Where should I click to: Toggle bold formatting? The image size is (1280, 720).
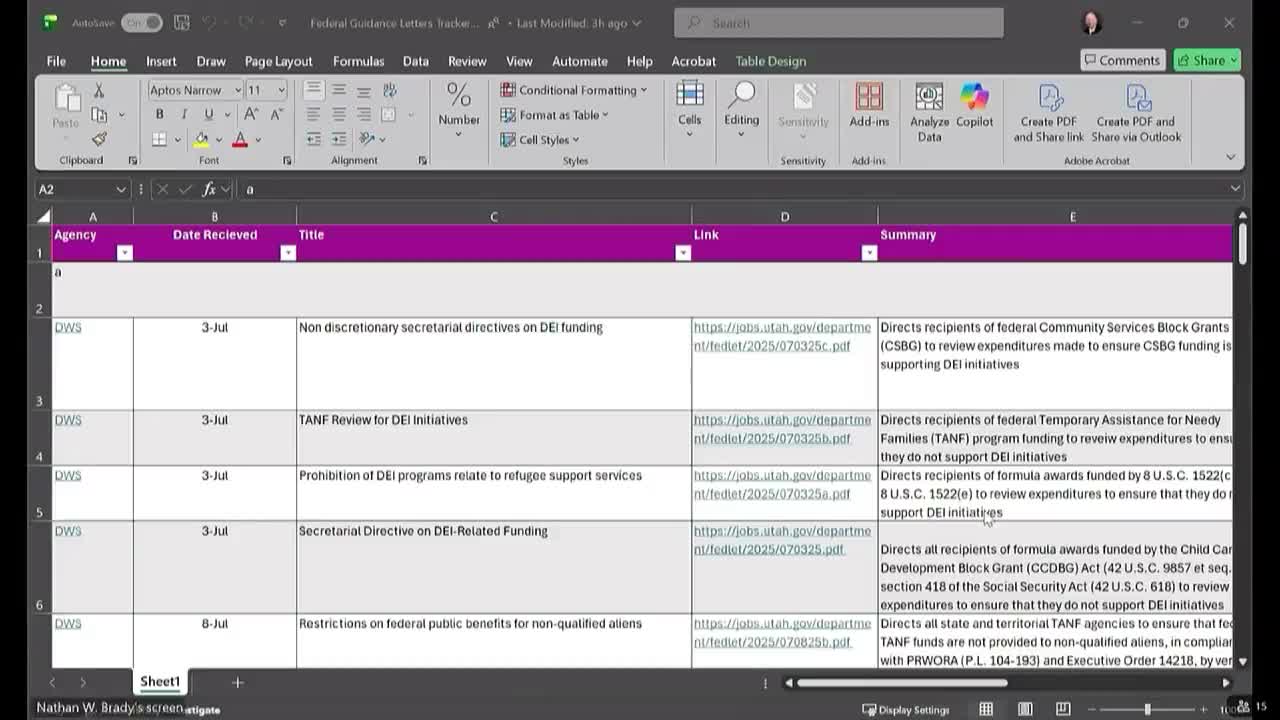(x=159, y=115)
